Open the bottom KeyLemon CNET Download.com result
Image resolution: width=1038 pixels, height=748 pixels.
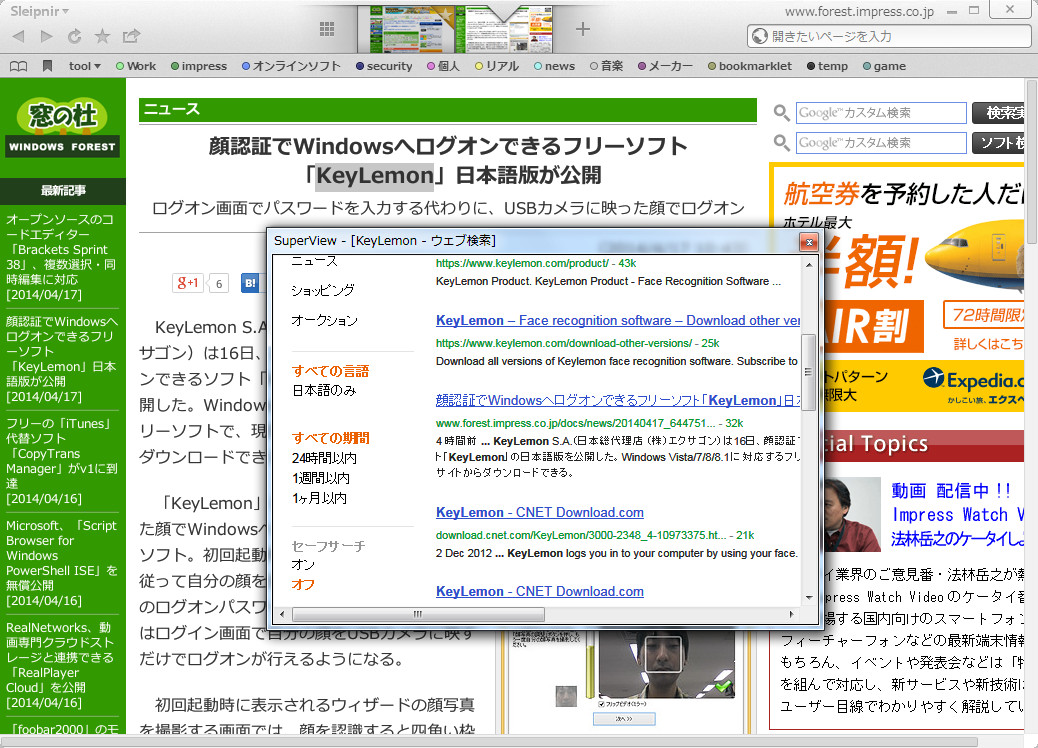(x=540, y=591)
